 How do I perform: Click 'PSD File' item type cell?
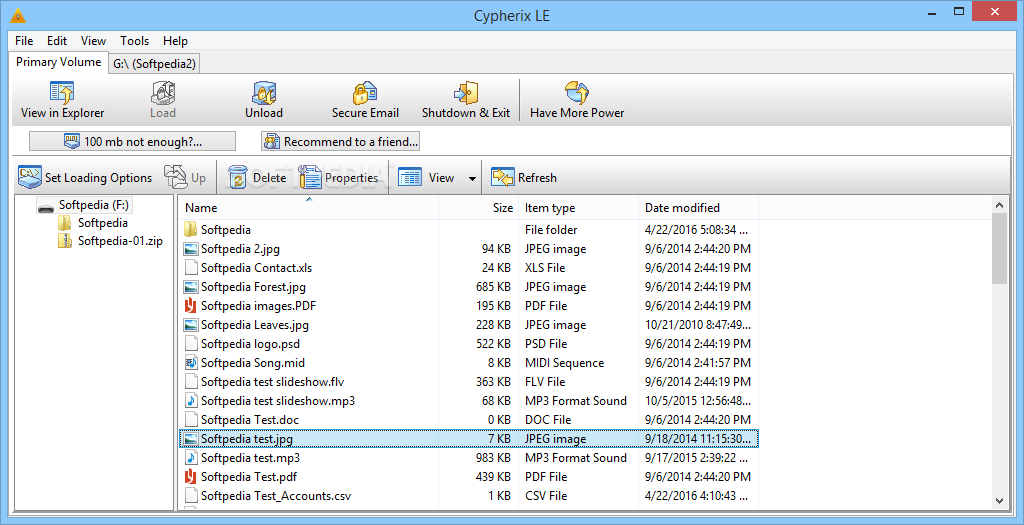546,343
